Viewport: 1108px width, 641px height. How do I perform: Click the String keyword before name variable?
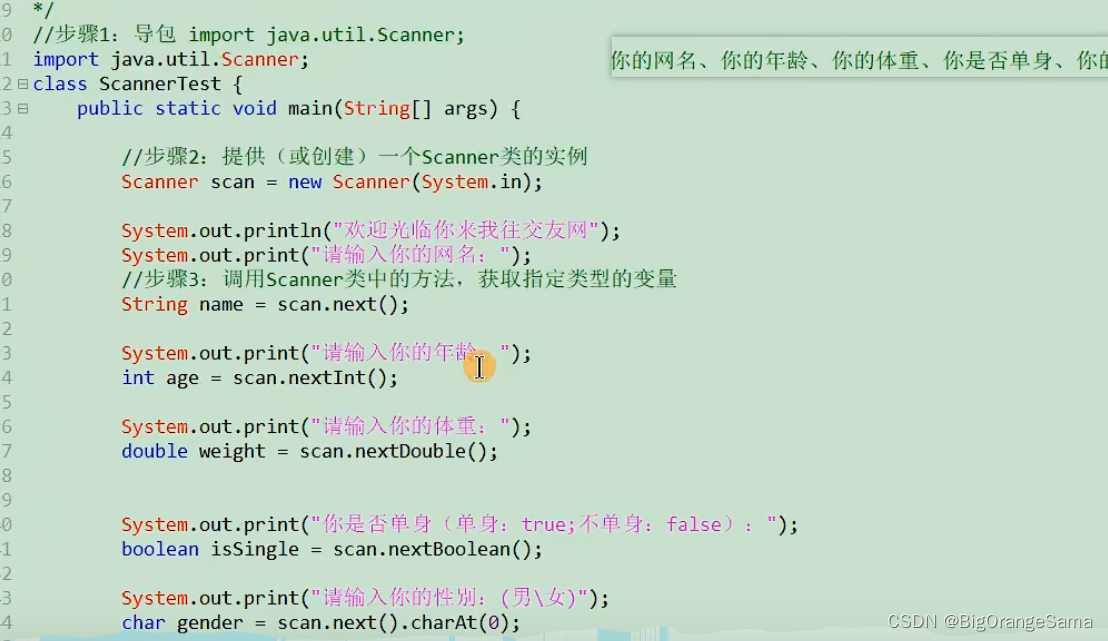(x=152, y=304)
